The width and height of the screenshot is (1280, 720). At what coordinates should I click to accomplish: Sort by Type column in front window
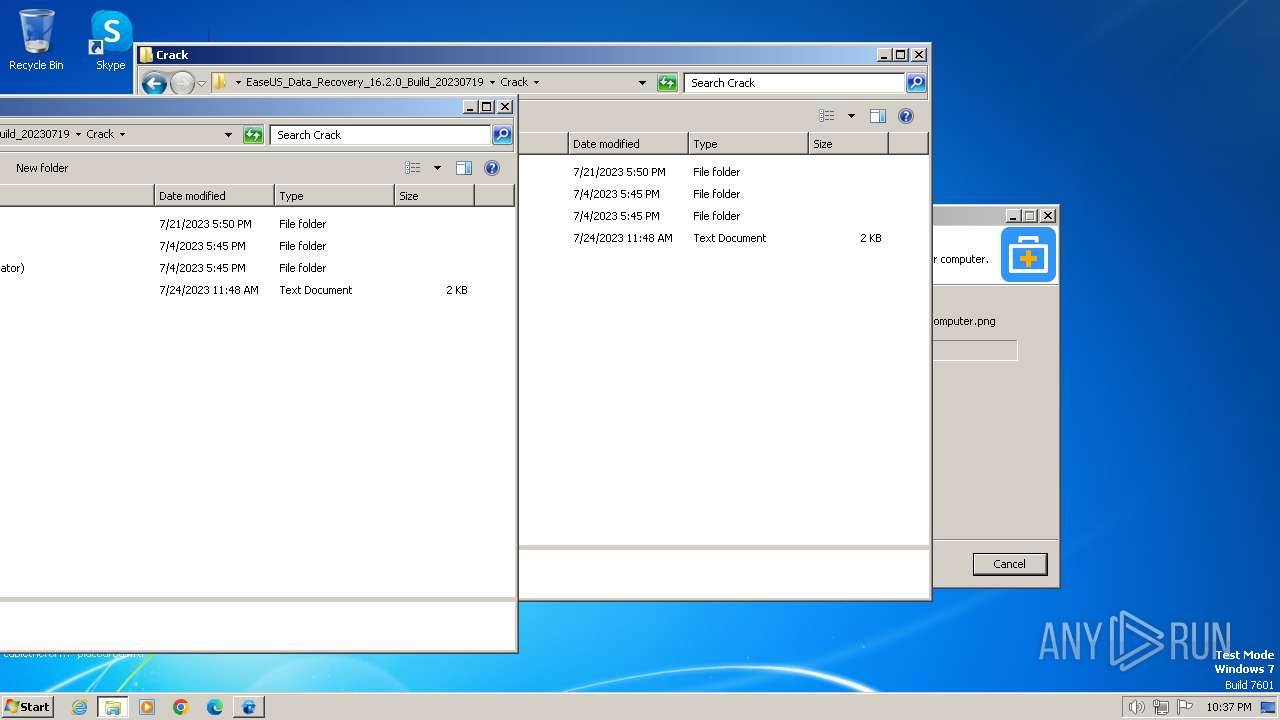[x=334, y=196]
